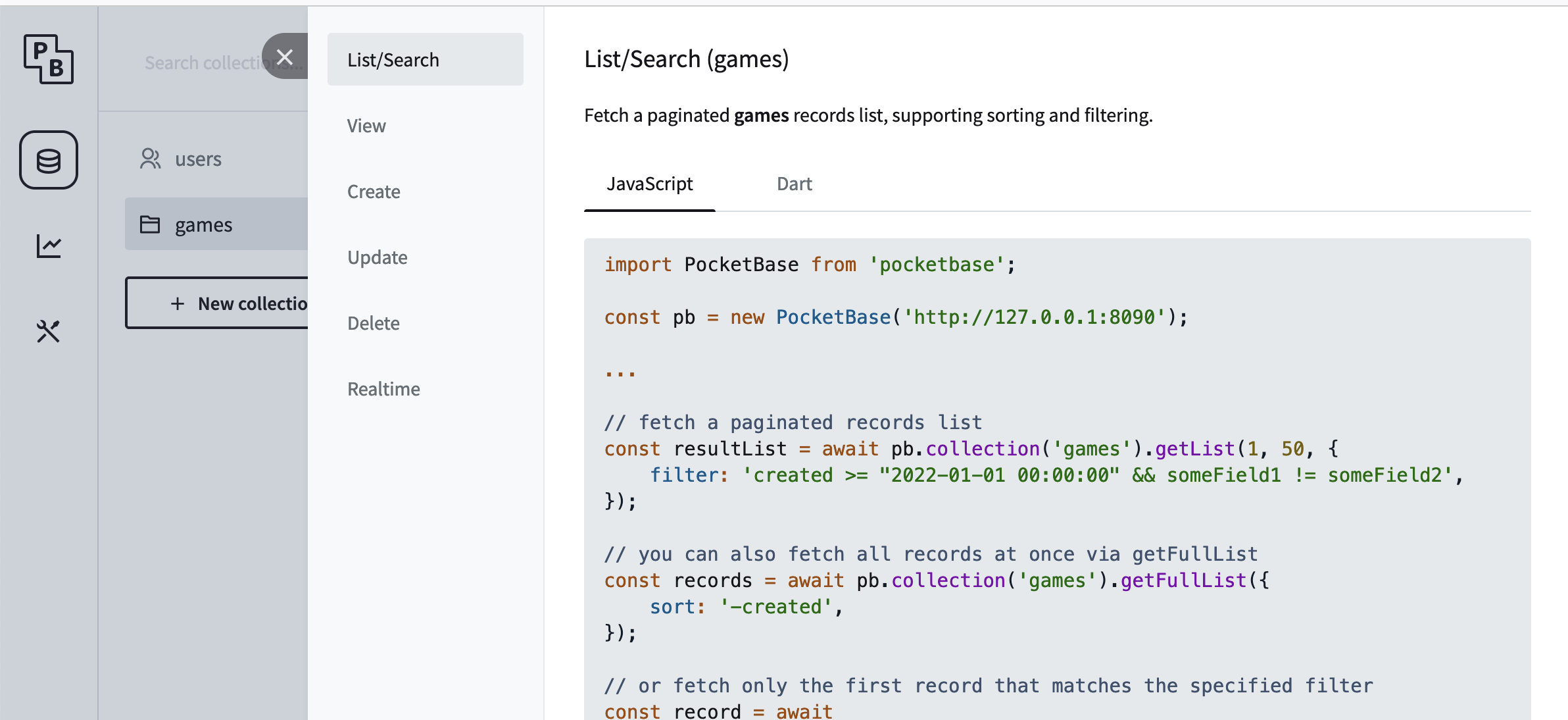Click the filter: 'created >=' code line
This screenshot has width=1568, height=720.
1056,475
